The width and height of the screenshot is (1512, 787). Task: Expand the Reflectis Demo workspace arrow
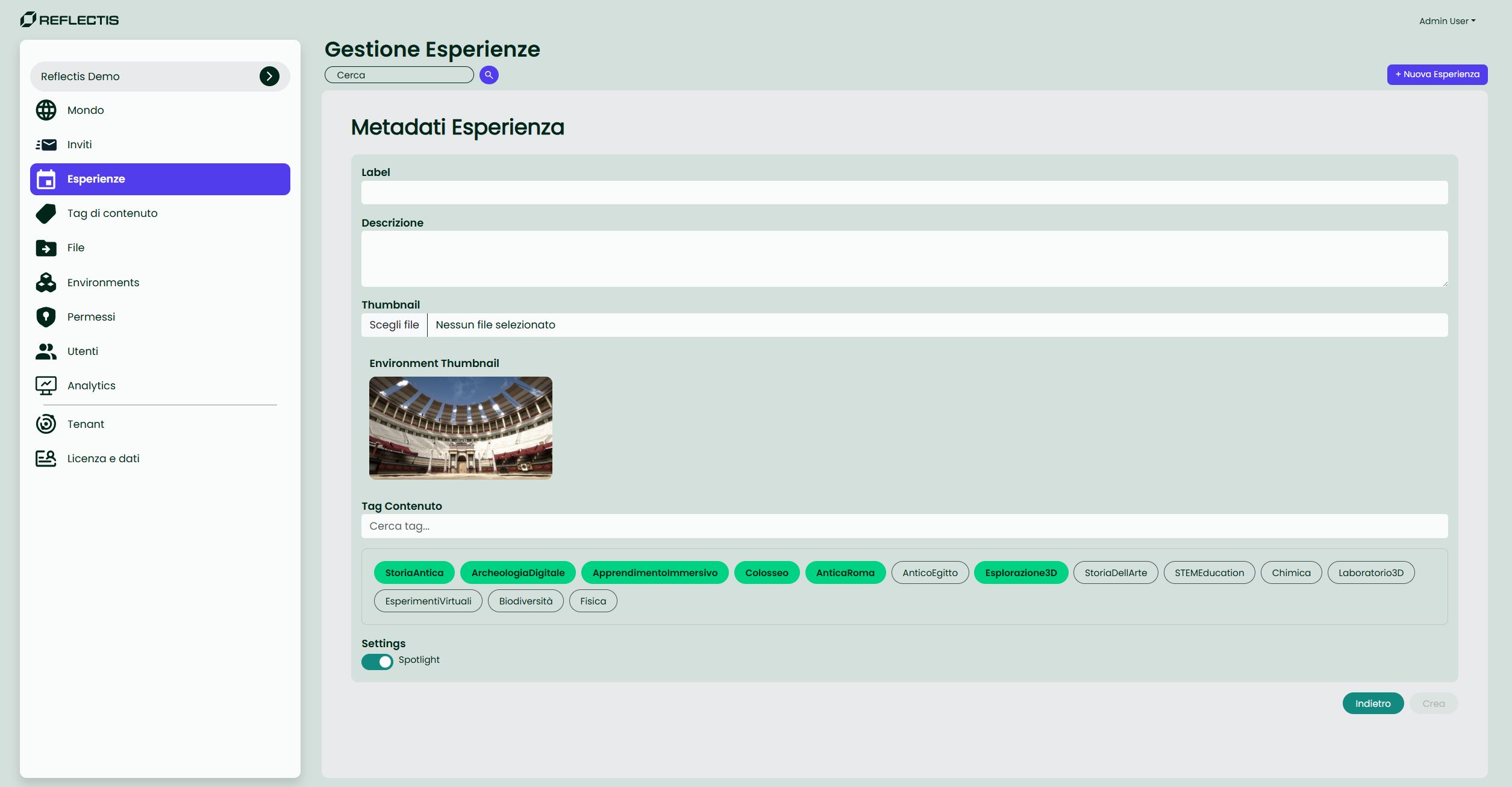pyautogui.click(x=269, y=76)
